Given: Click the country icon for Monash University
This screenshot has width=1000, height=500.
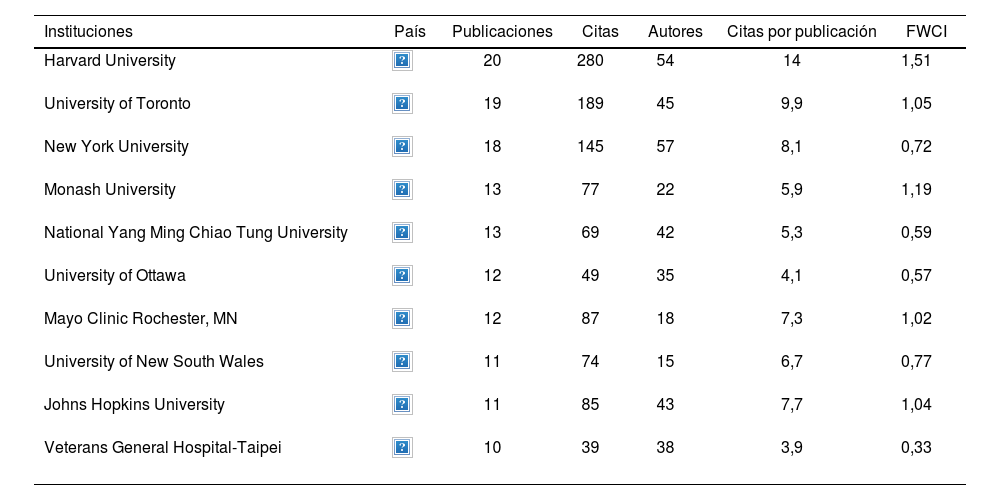Looking at the screenshot, I should [x=402, y=190].
